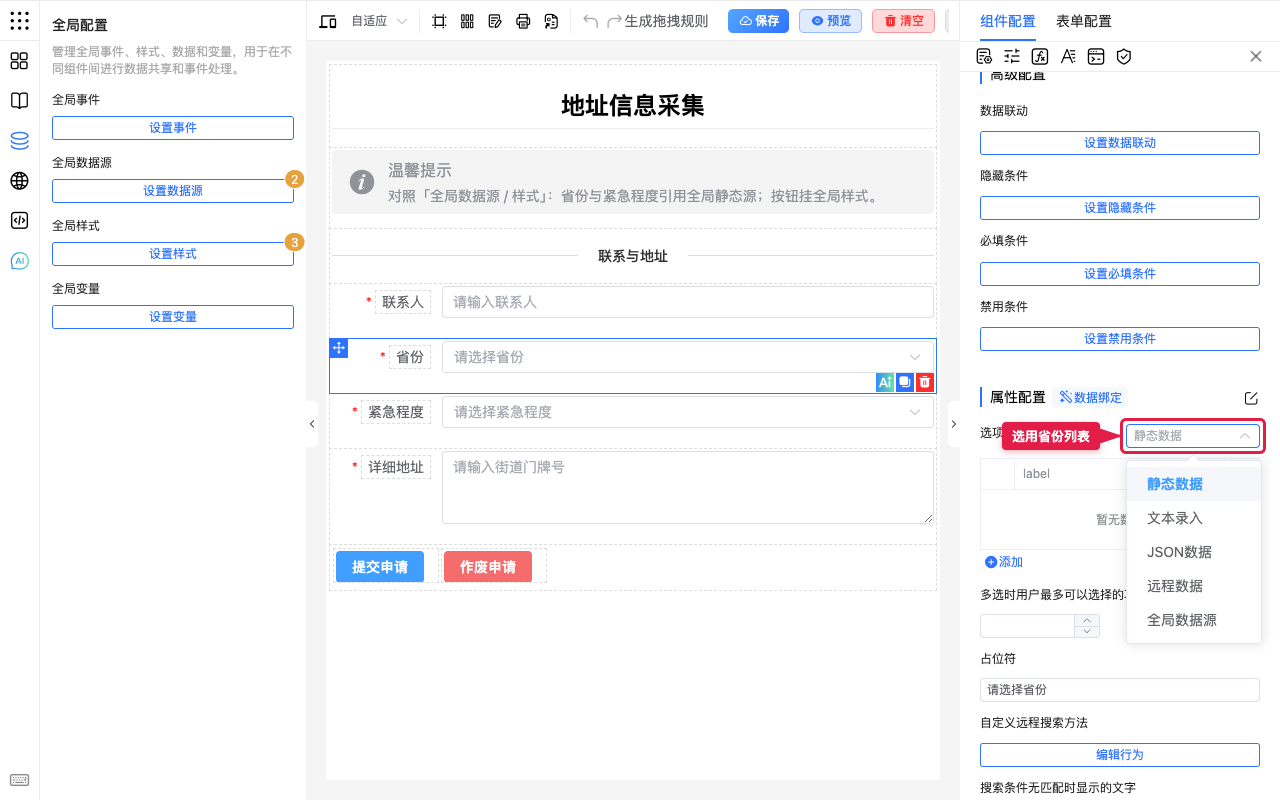Click the 设置样式 button
The height and width of the screenshot is (800, 1280).
tap(173, 254)
